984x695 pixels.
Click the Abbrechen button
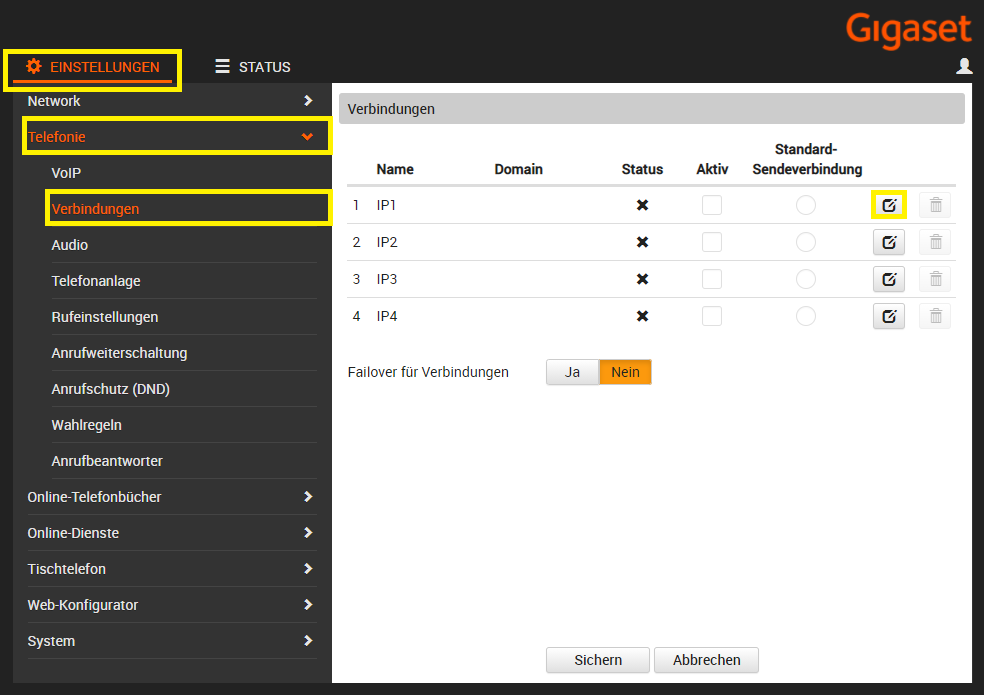pos(706,660)
